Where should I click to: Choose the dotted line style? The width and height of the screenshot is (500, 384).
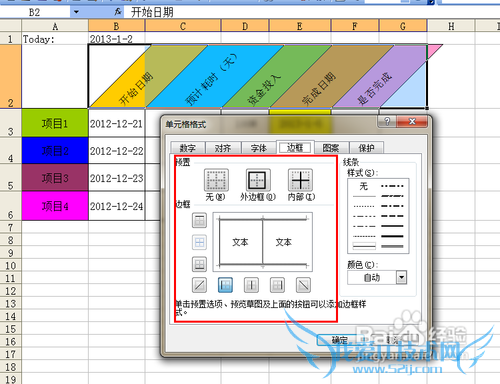pyautogui.click(x=364, y=206)
